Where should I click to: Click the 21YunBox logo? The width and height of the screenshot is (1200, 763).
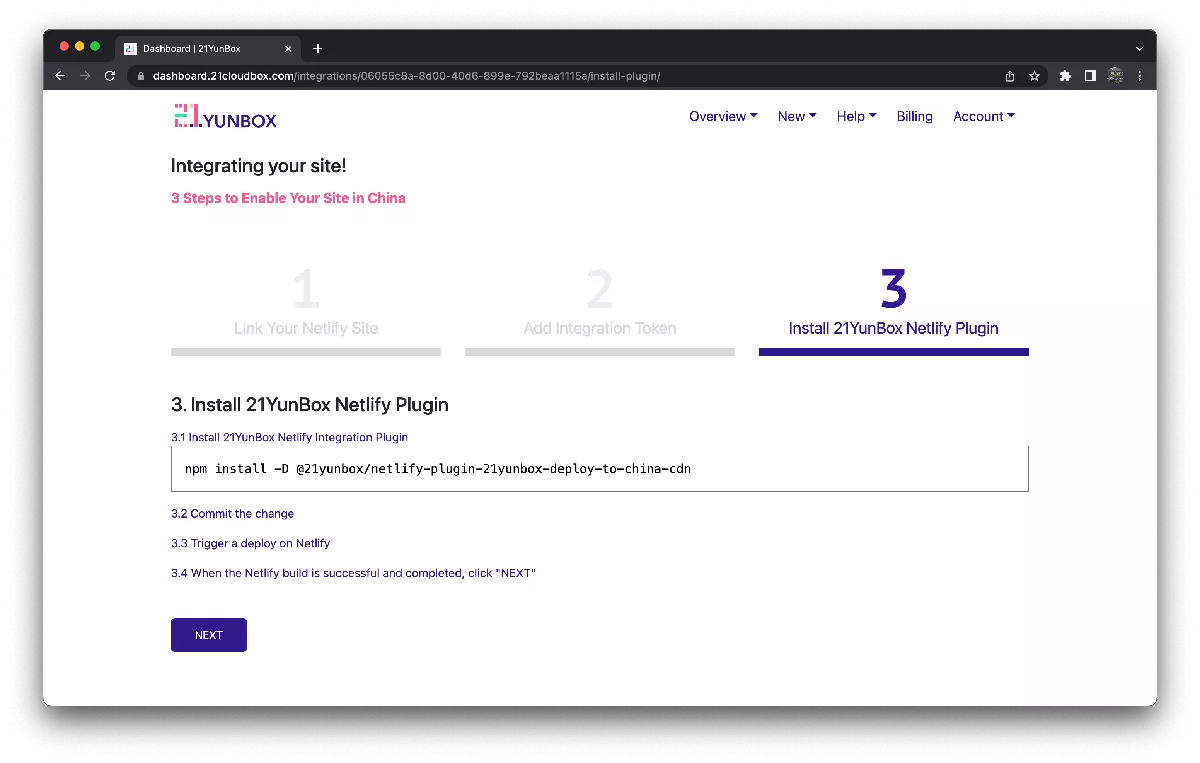tap(225, 117)
